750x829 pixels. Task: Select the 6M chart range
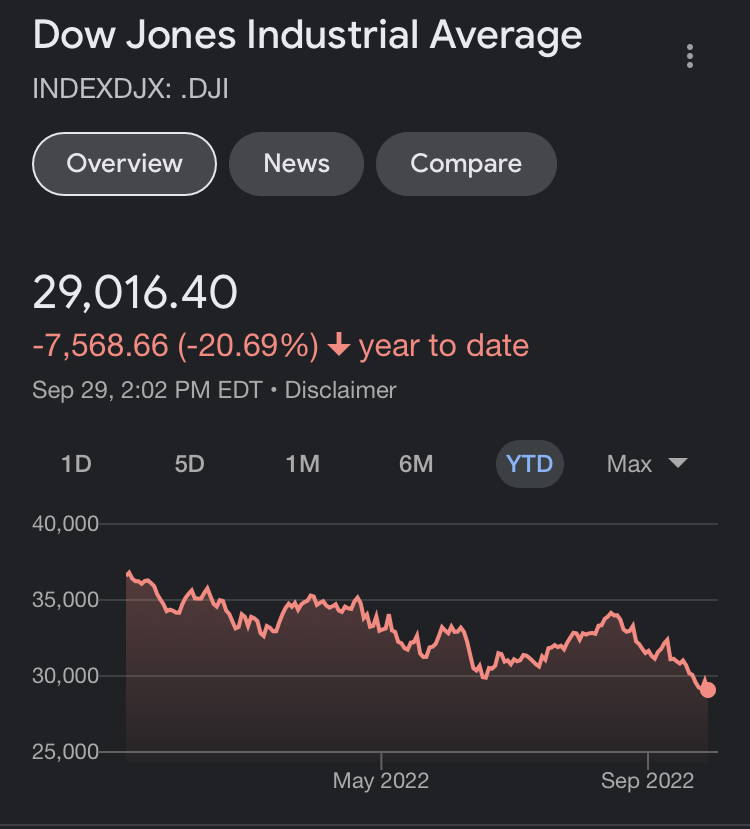416,464
